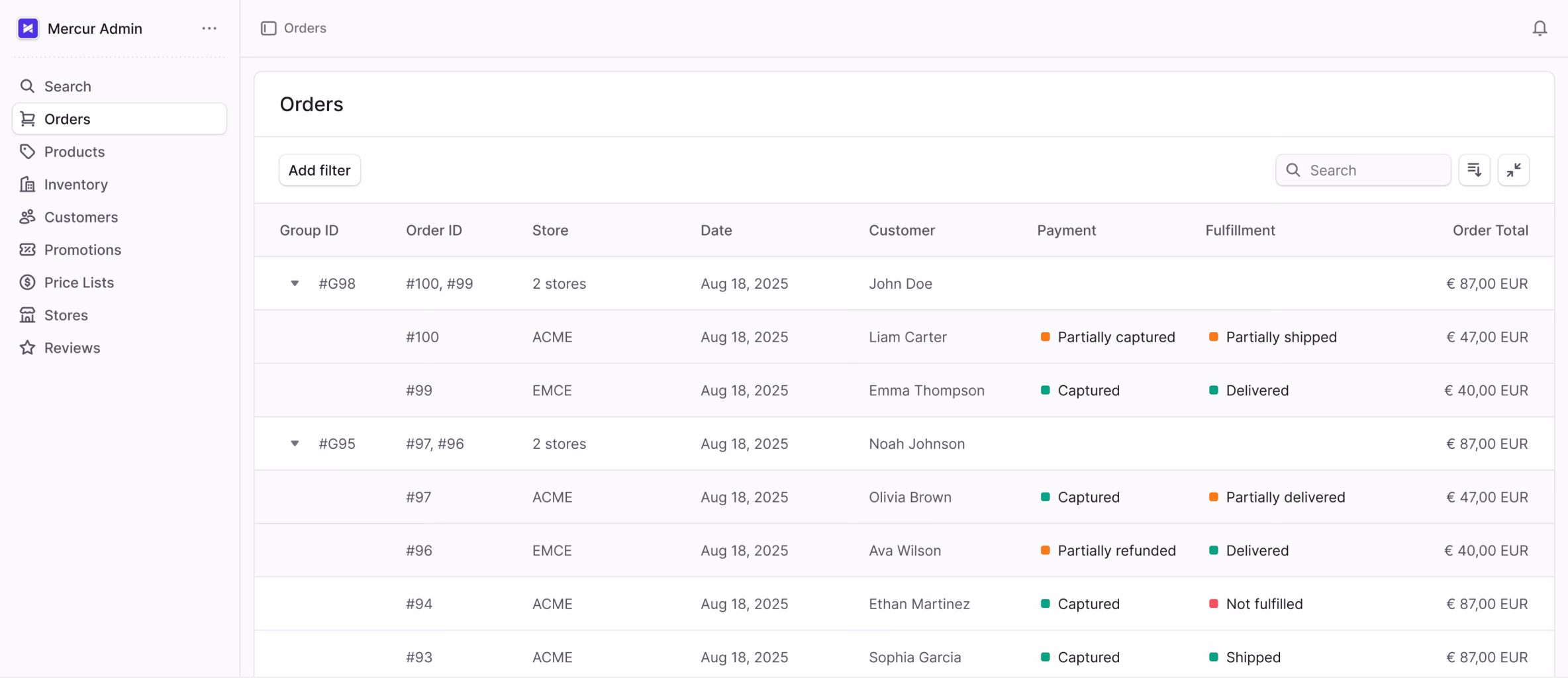Image resolution: width=1568 pixels, height=678 pixels.
Task: Toggle the sidebar panel icon
Action: (268, 28)
